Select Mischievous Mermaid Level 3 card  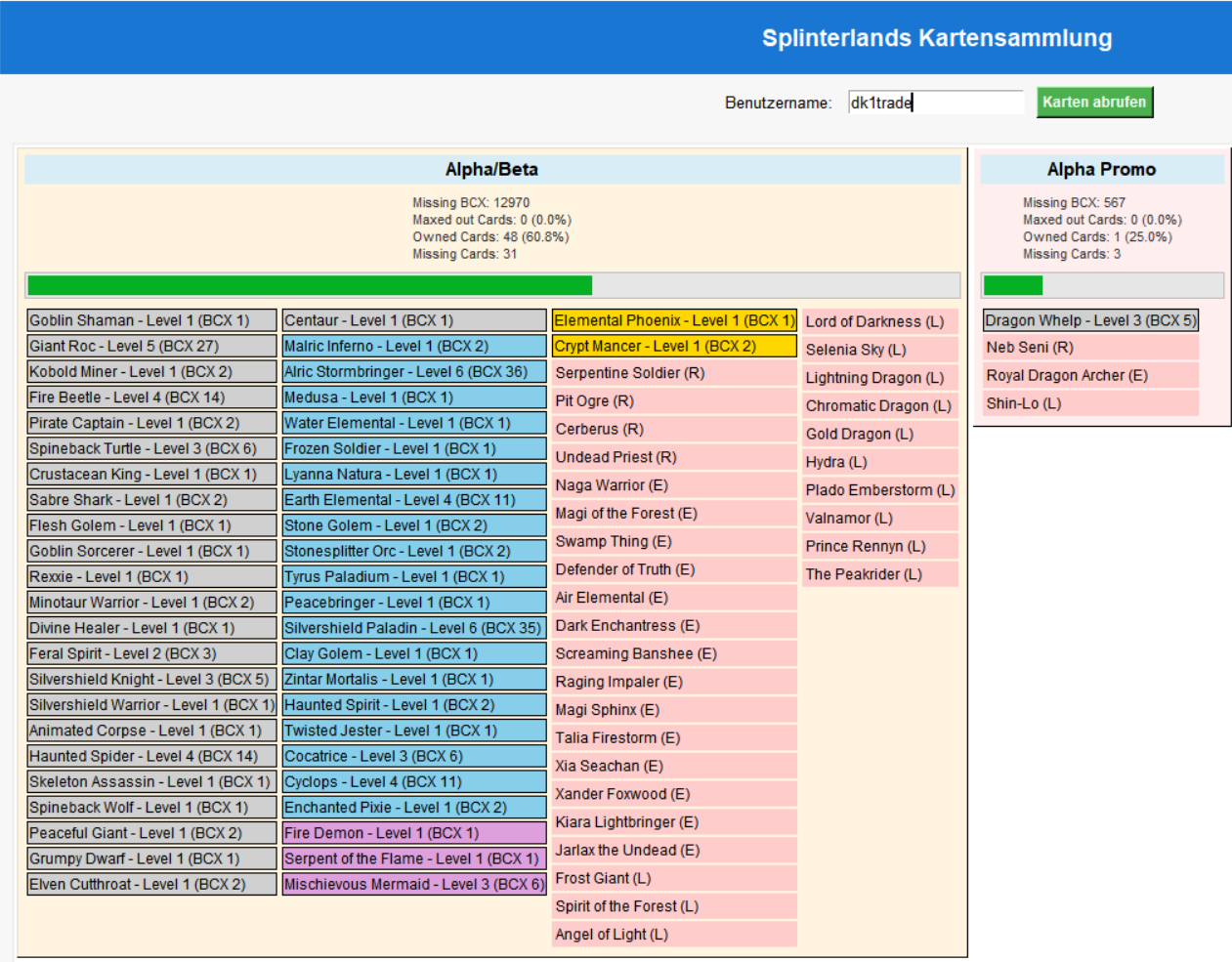(414, 885)
